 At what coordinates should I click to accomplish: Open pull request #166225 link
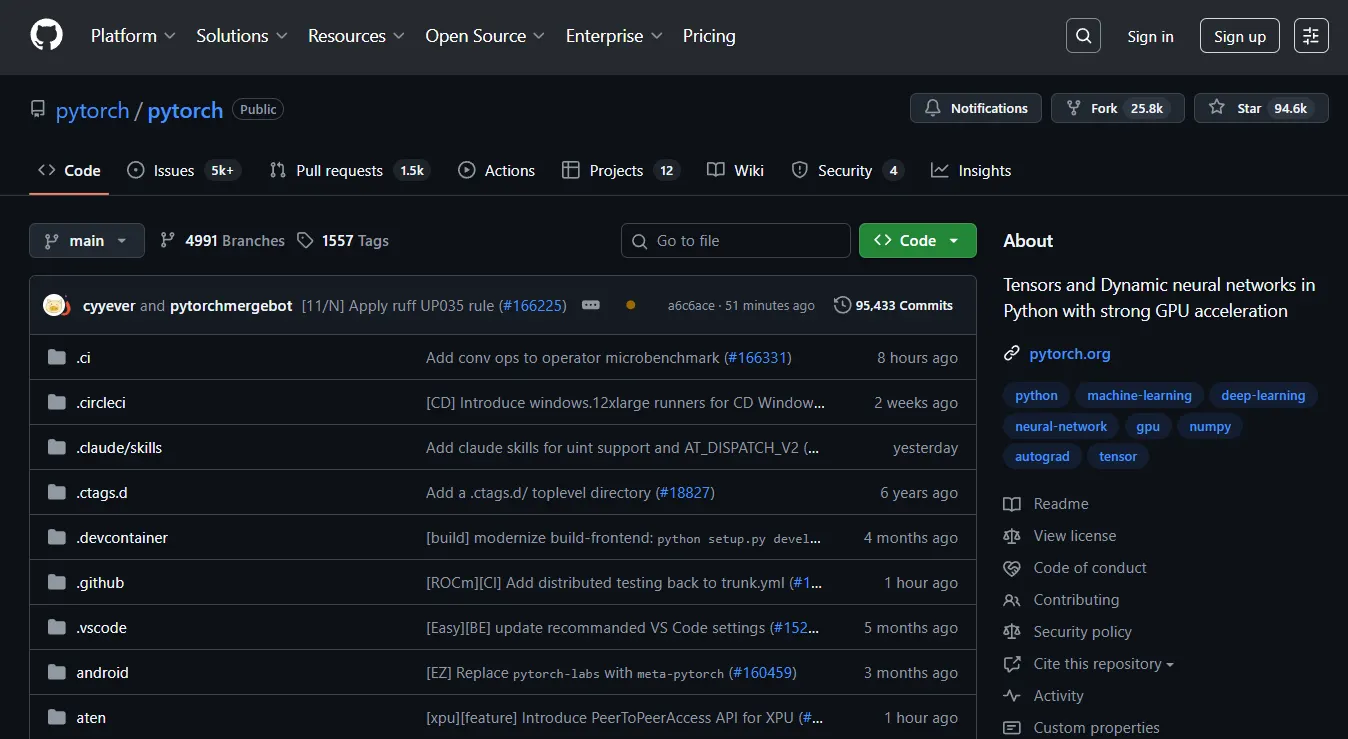[x=531, y=305]
